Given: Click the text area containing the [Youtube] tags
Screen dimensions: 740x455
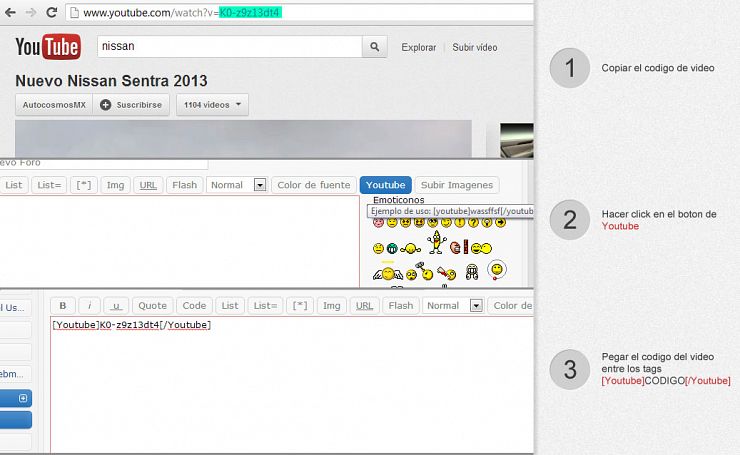Looking at the screenshot, I should coord(292,384).
